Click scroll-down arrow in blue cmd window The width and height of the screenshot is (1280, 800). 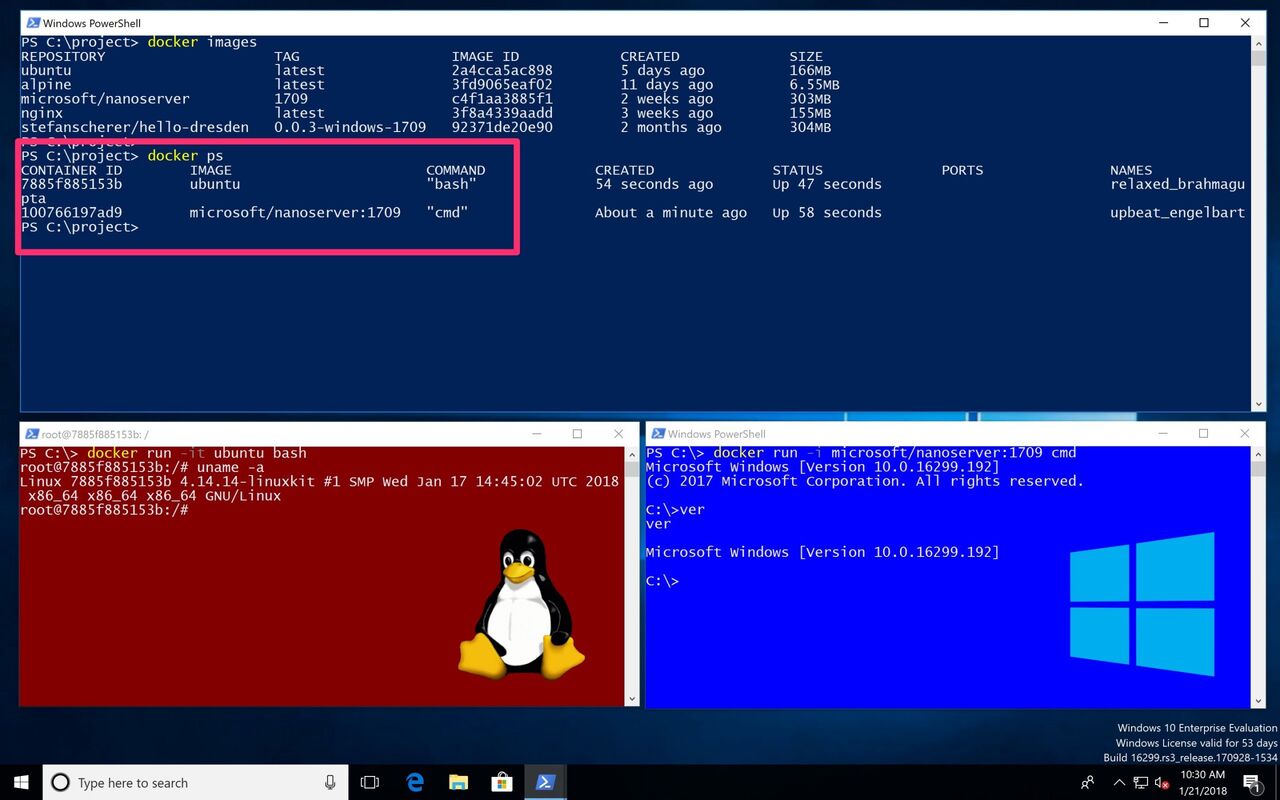pos(1258,699)
